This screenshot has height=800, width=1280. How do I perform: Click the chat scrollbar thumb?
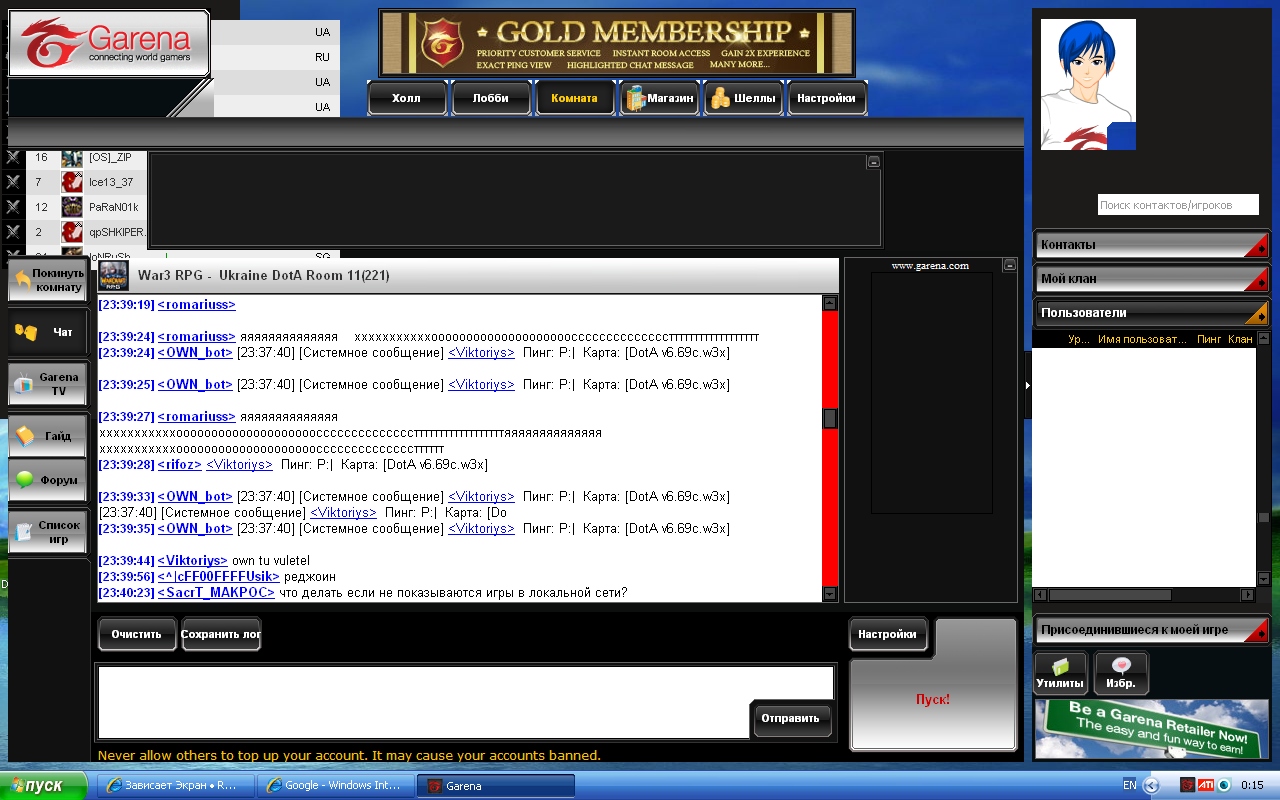click(830, 418)
